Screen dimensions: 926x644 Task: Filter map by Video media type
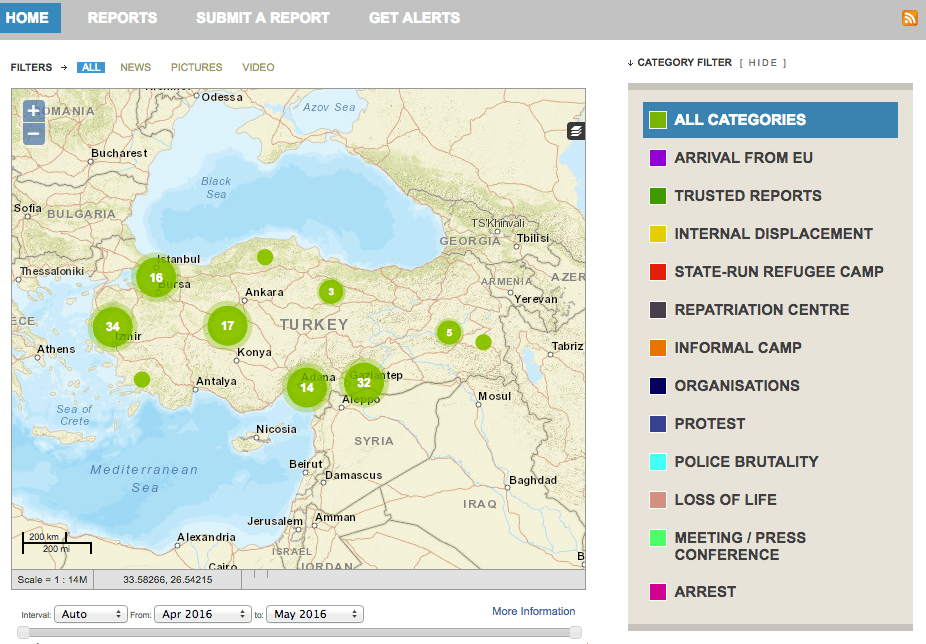click(x=258, y=67)
